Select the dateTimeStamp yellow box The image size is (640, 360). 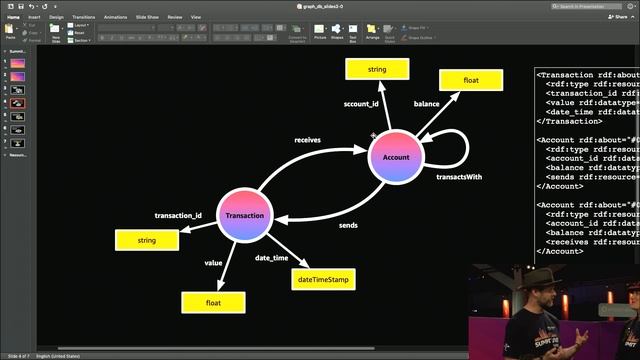click(x=323, y=280)
